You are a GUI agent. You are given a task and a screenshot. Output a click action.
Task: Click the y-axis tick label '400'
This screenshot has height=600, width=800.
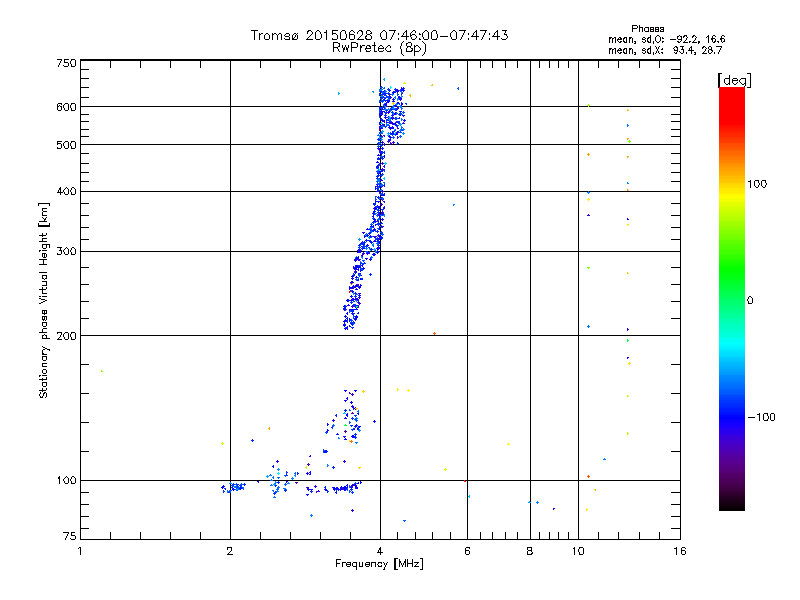(x=66, y=192)
